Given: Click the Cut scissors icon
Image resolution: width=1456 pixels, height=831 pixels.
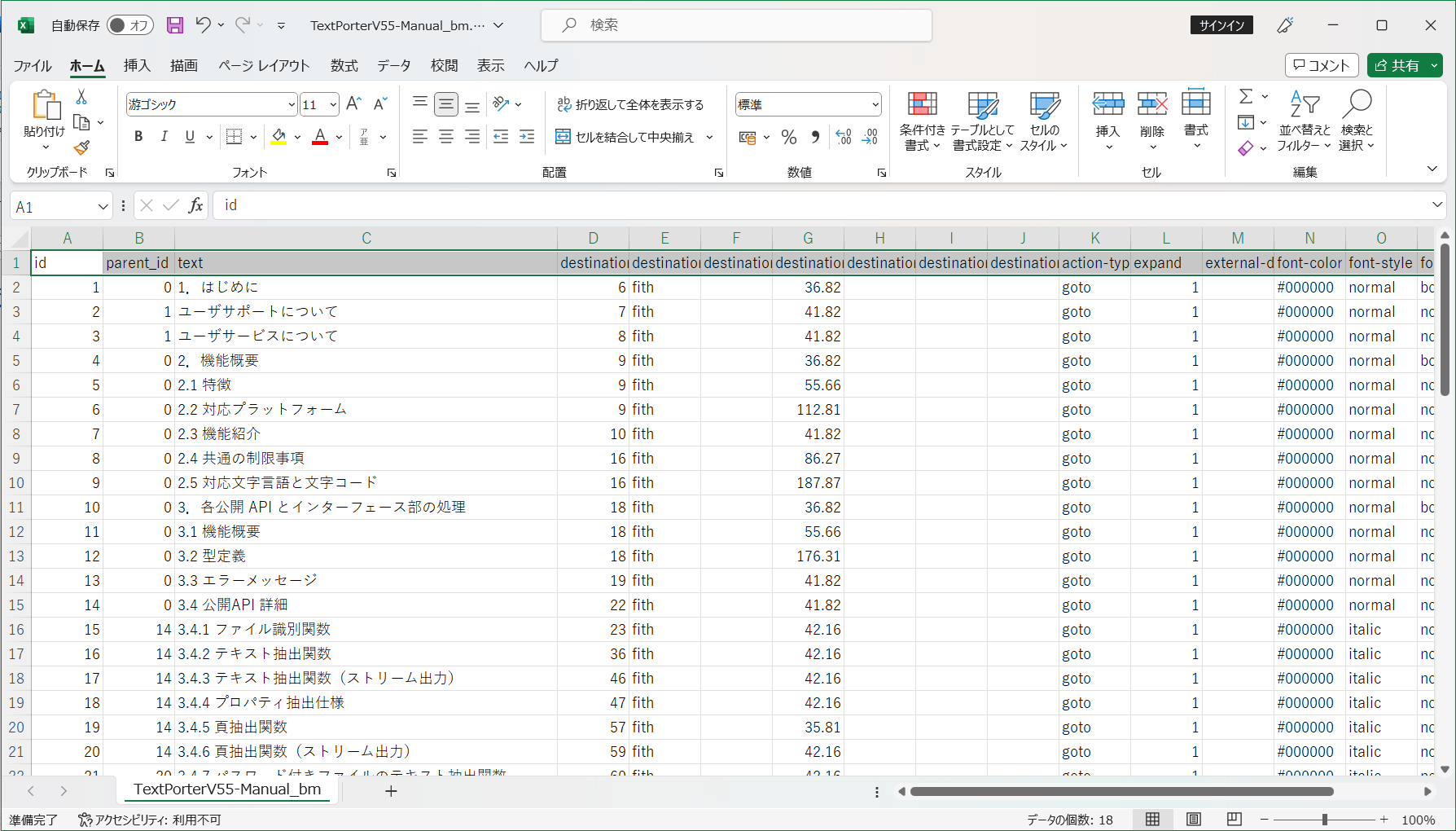Looking at the screenshot, I should (81, 97).
